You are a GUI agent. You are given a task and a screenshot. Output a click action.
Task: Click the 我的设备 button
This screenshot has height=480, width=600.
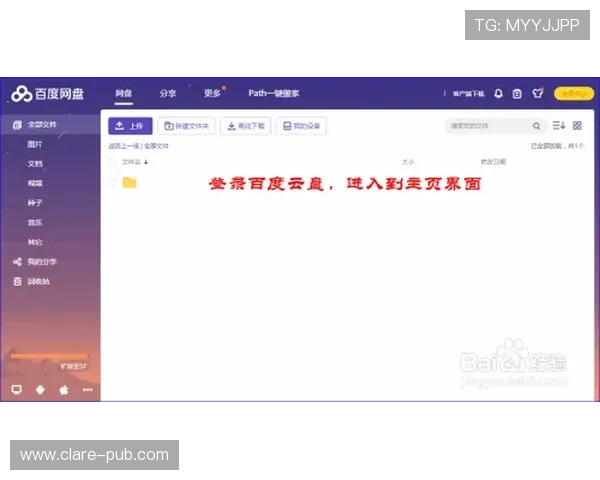(302, 126)
